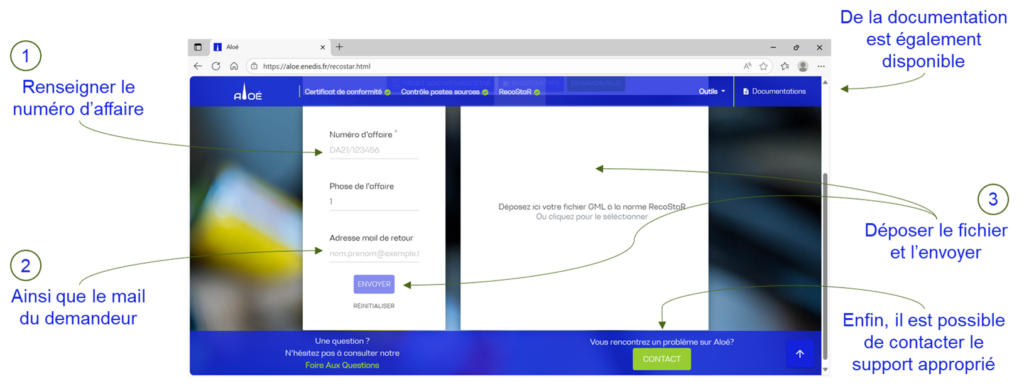Click the RÉINITIALISER button

coord(374,306)
